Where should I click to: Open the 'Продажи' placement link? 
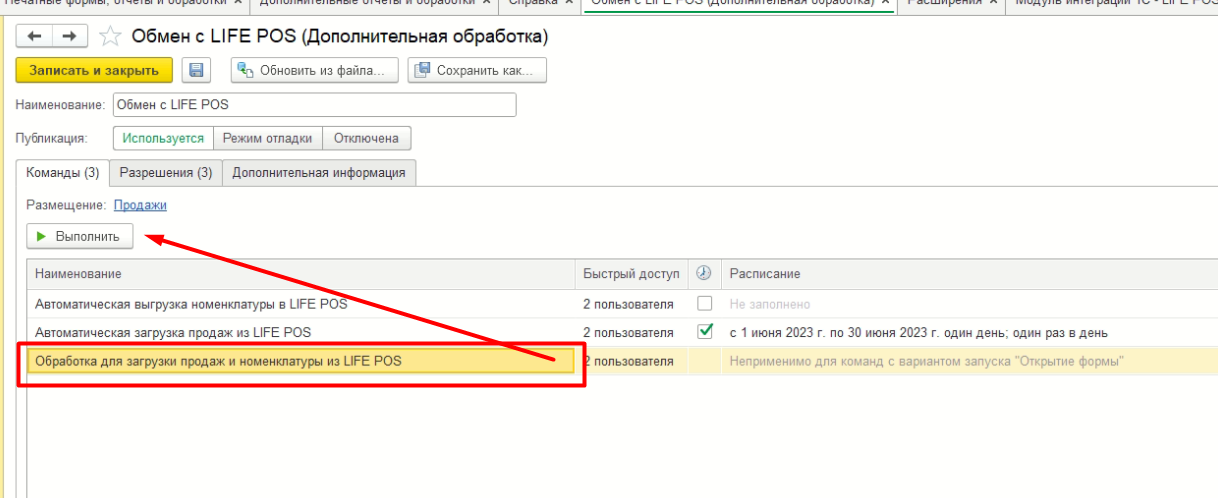tap(140, 205)
